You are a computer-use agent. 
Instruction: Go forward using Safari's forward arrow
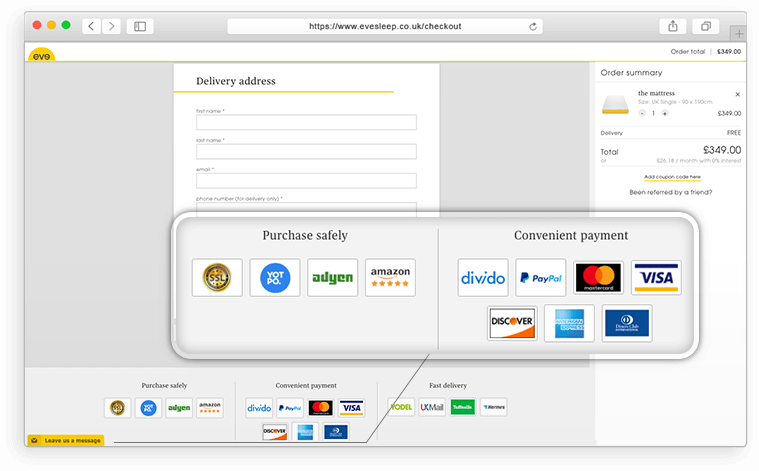click(111, 26)
